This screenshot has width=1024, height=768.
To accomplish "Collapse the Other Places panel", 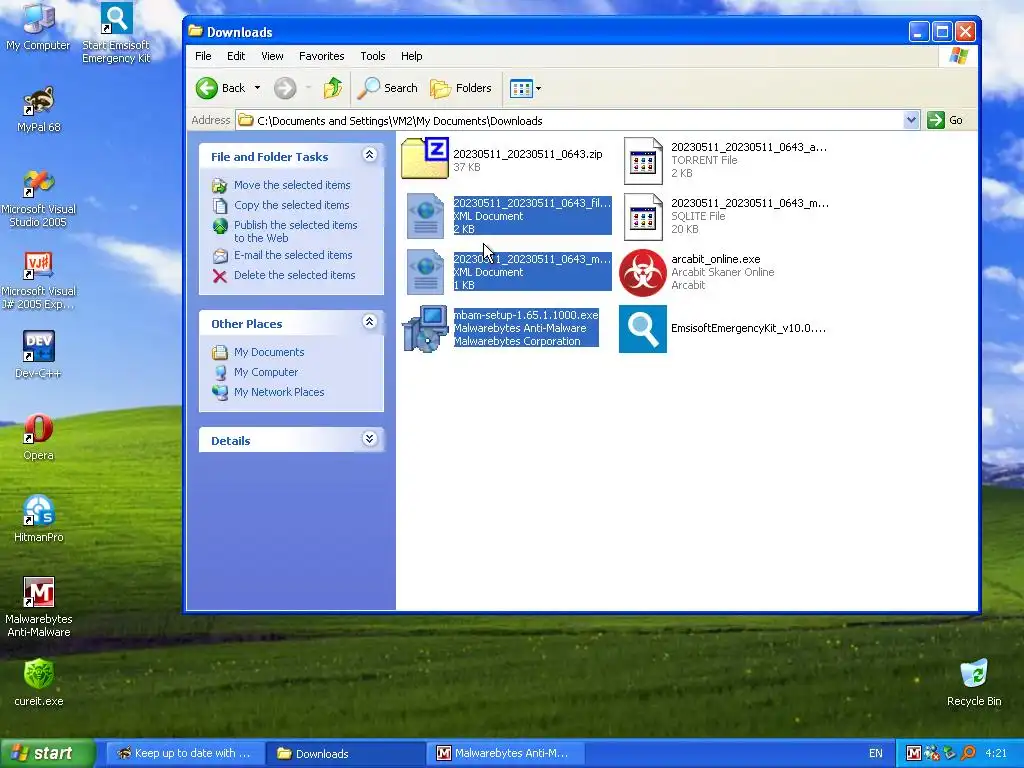I will 370,321.
